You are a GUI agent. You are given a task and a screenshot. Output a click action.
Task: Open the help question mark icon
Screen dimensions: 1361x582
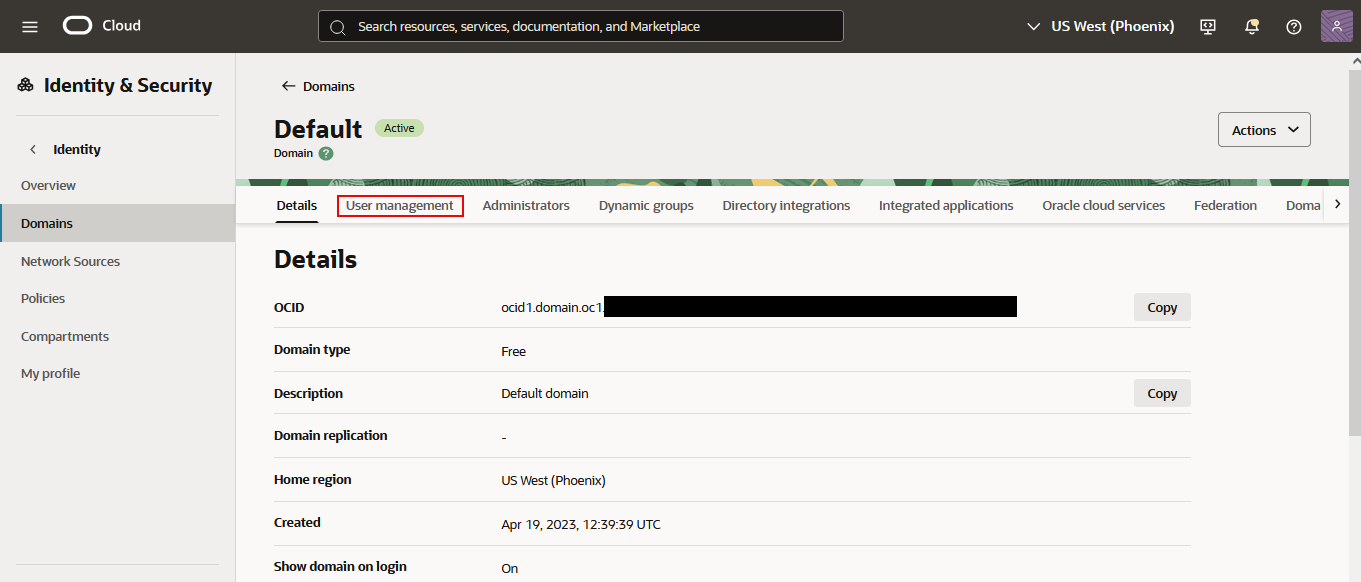(x=1294, y=26)
